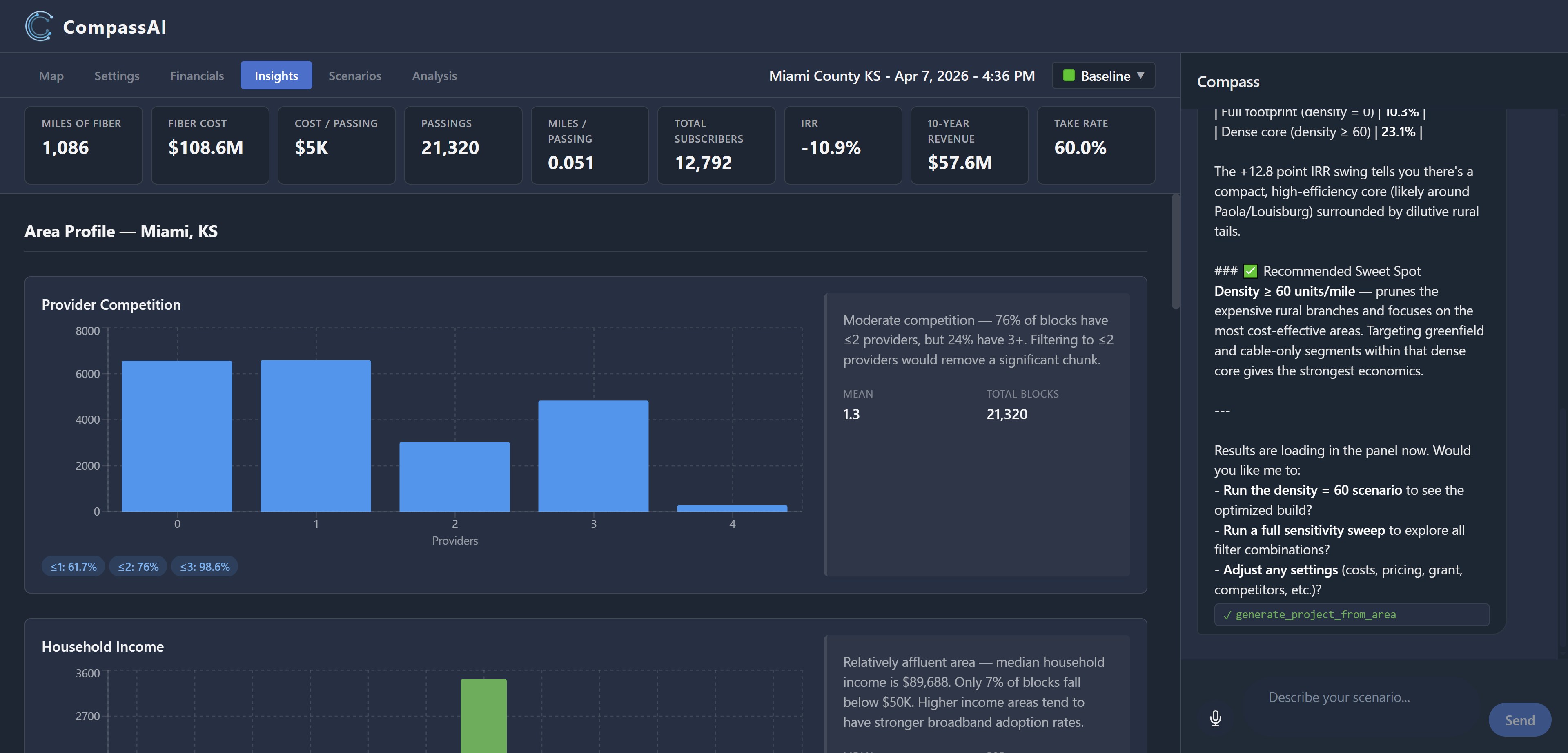
Task: Click the Passings 21,320 card
Action: (463, 145)
